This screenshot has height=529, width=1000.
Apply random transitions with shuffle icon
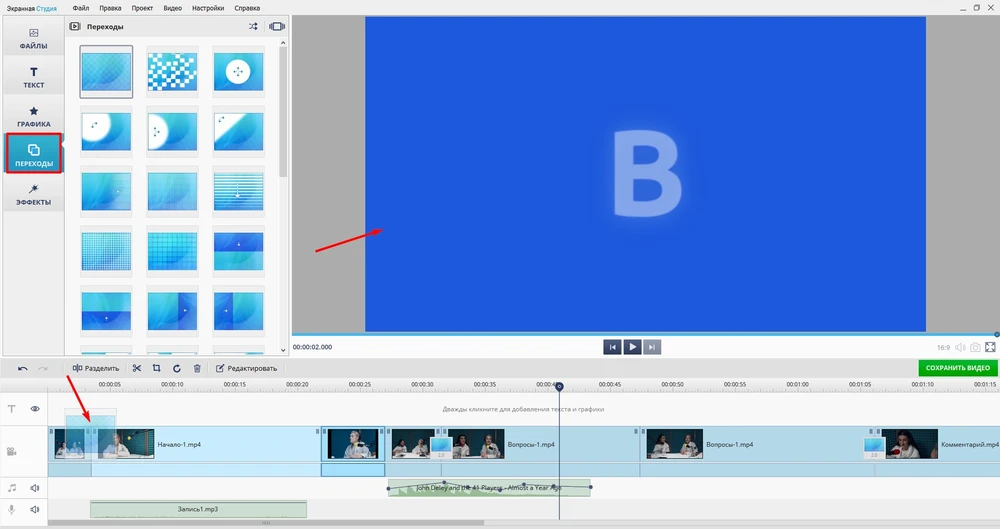coord(253,27)
